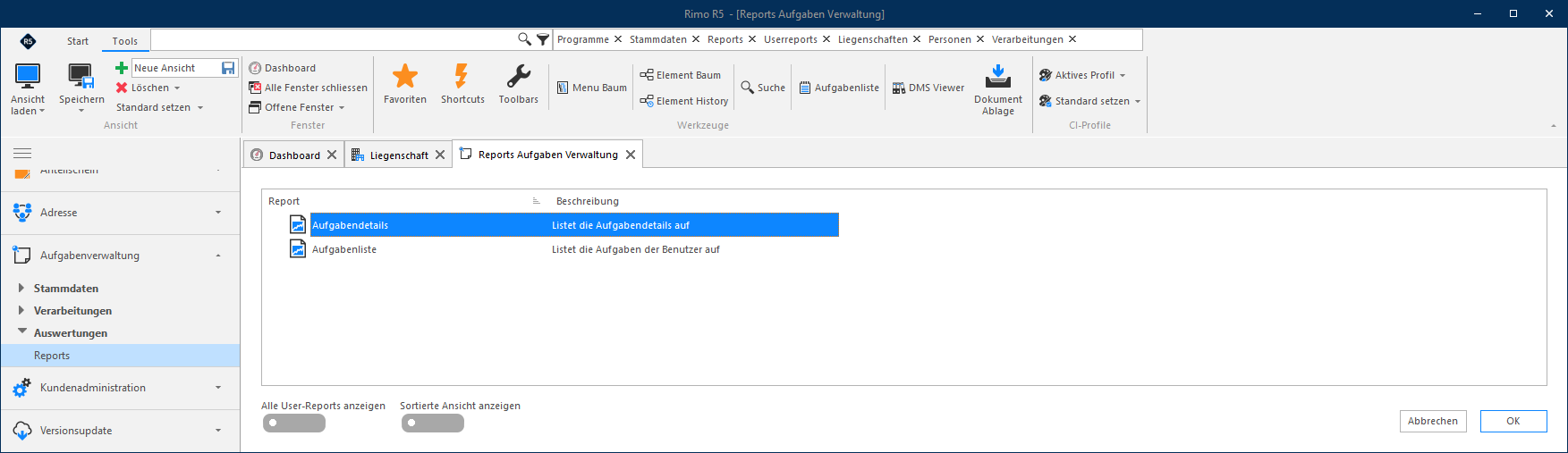The height and width of the screenshot is (453, 1568).
Task: Collapse the Auswertungen tree node
Action: [x=21, y=331]
